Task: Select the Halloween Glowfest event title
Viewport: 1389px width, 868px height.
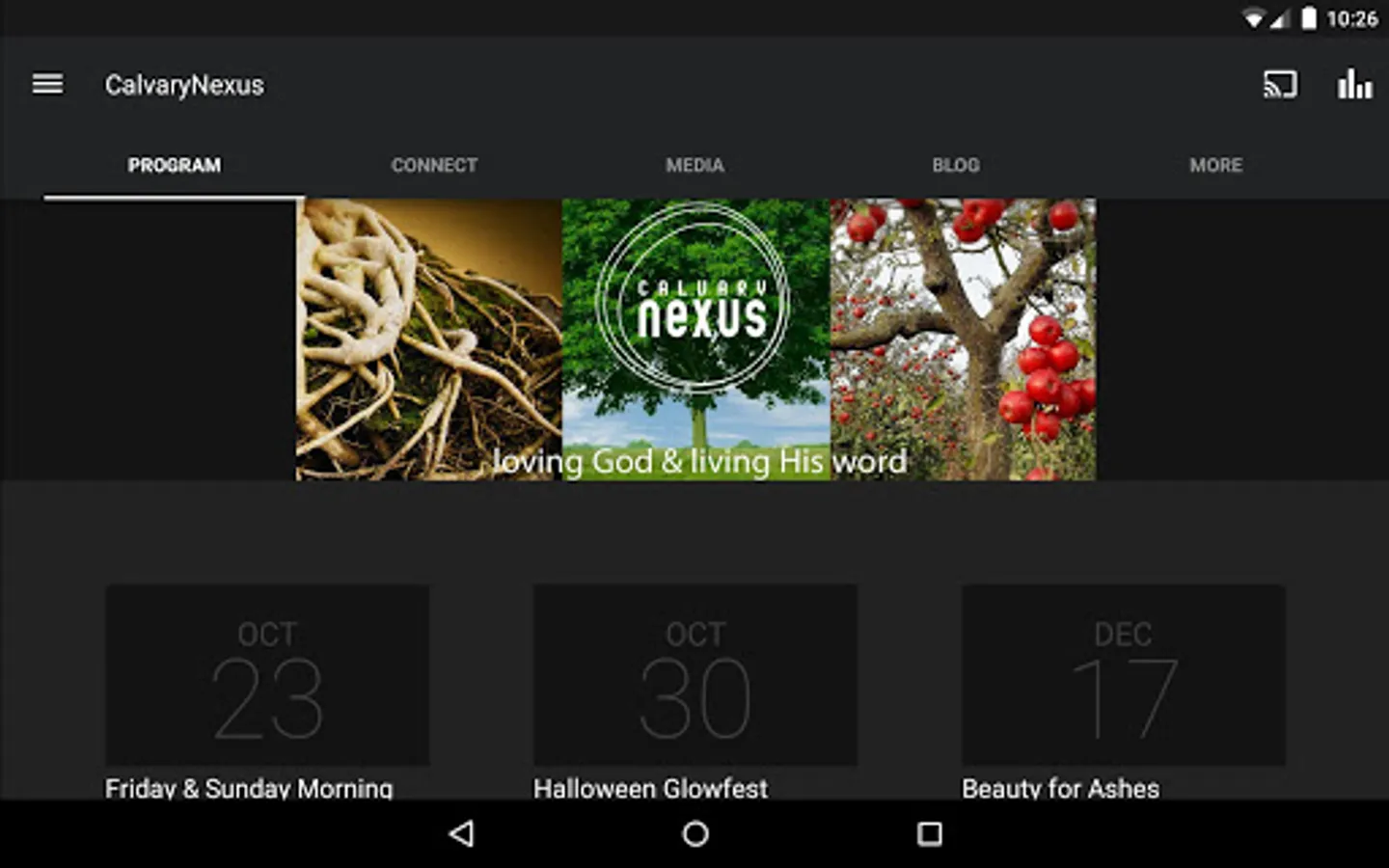Action: [651, 788]
